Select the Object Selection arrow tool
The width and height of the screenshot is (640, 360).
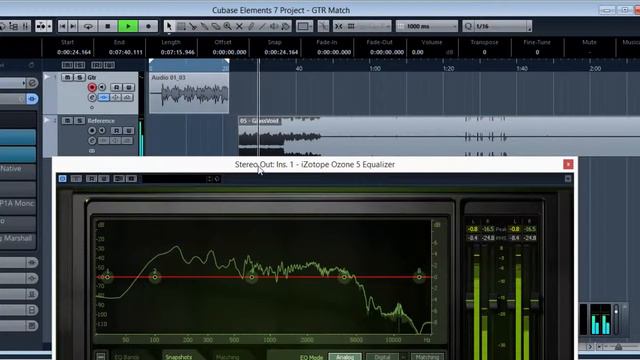(x=169, y=27)
